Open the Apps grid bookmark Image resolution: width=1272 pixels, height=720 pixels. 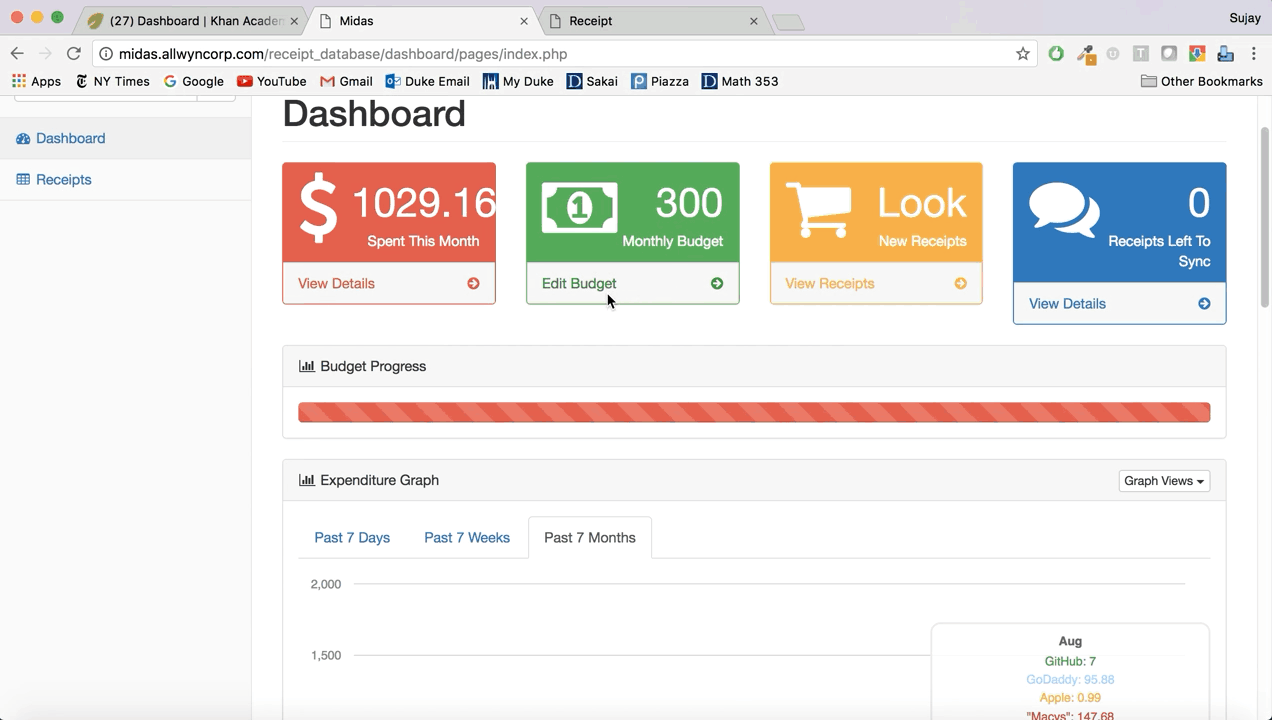pyautogui.click(x=37, y=81)
